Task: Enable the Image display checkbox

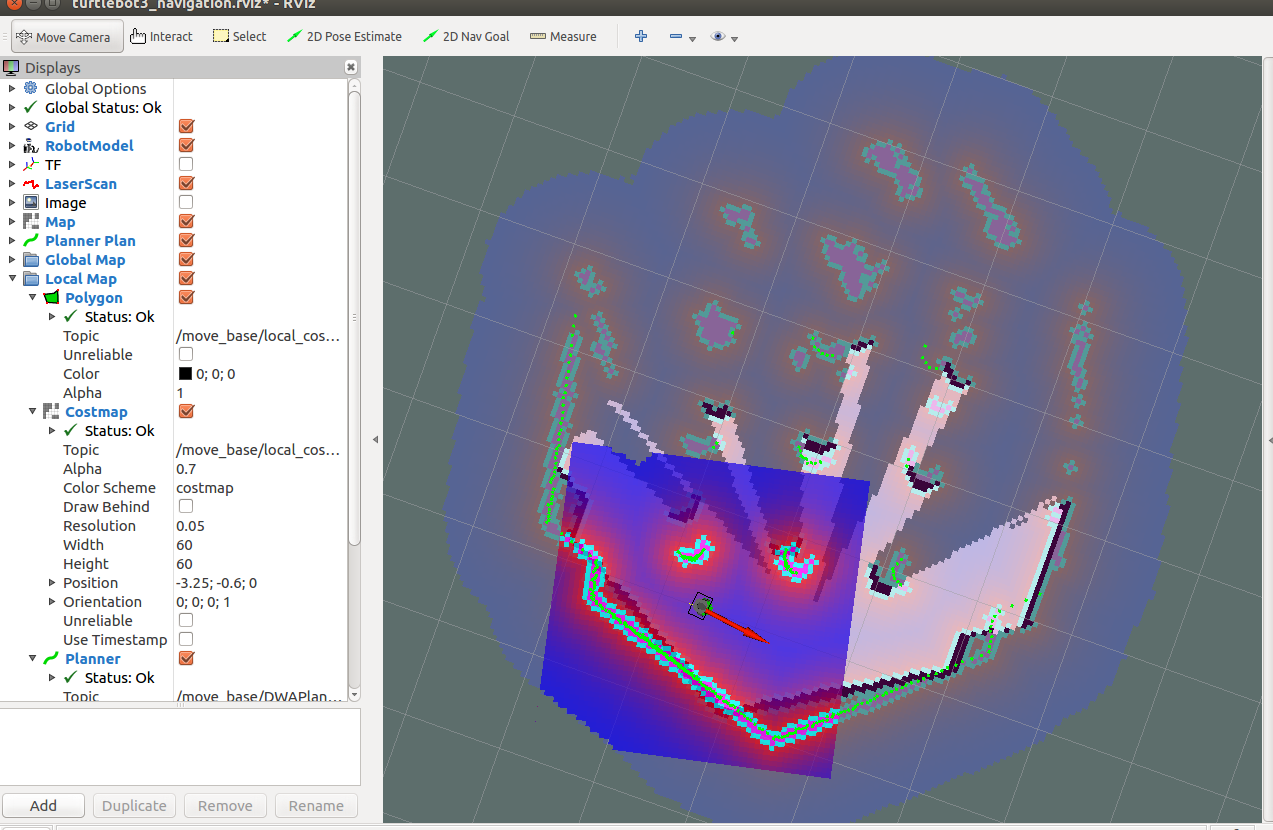Action: click(x=186, y=202)
